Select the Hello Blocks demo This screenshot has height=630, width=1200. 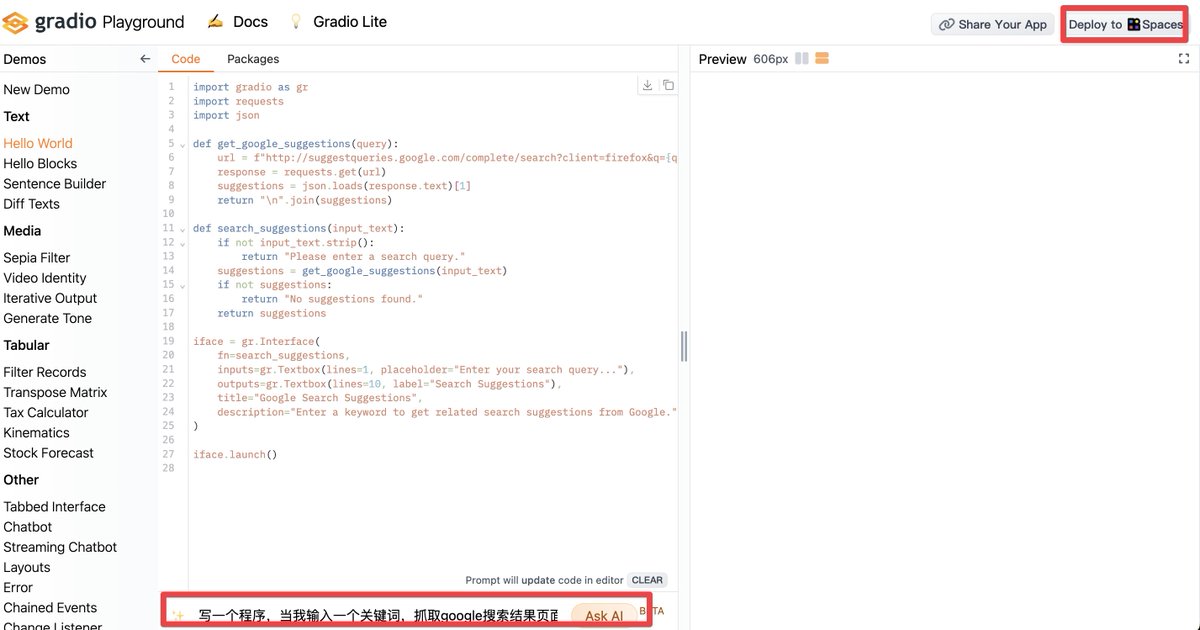point(40,163)
